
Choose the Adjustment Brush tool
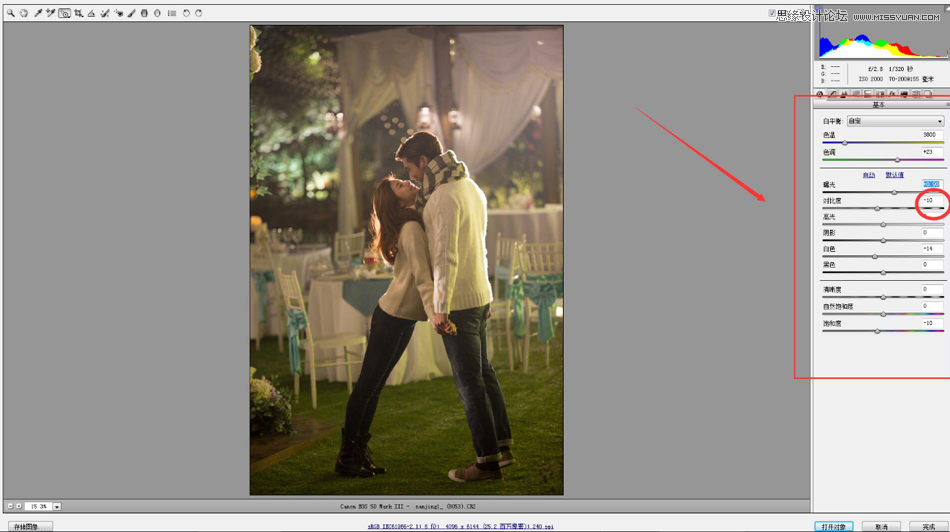coord(131,14)
